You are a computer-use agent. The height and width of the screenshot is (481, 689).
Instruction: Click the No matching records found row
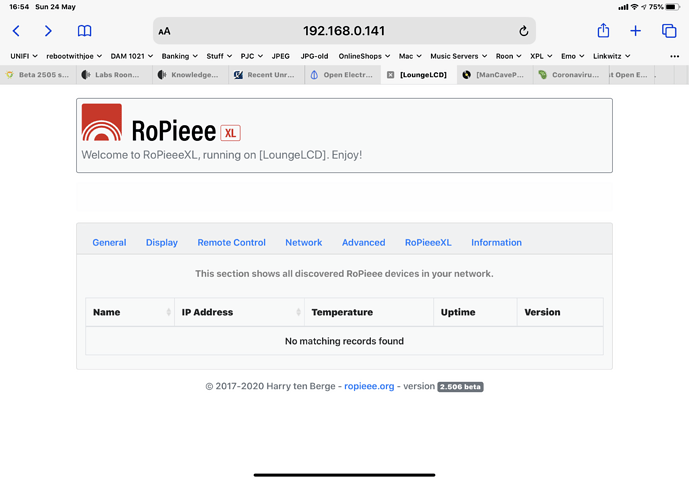coord(344,341)
